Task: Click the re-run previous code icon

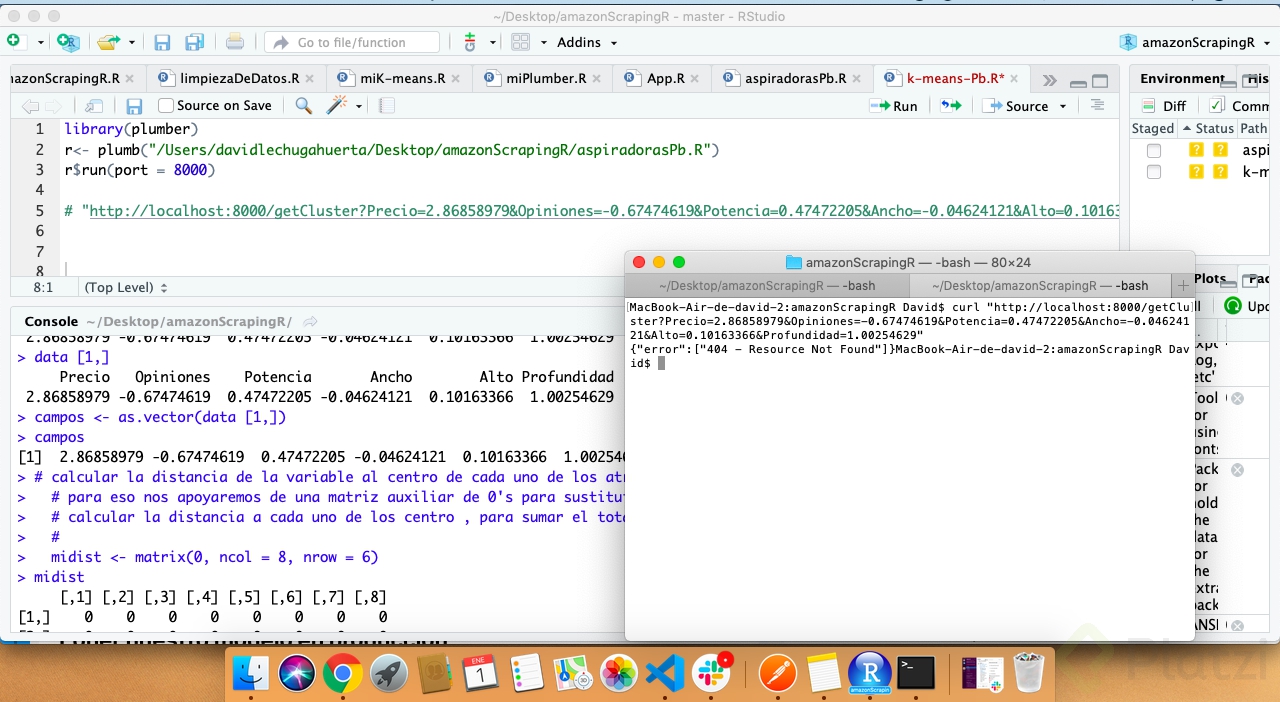Action: pyautogui.click(x=951, y=105)
